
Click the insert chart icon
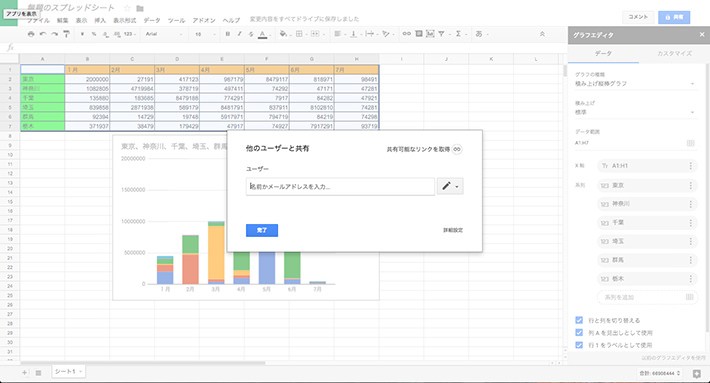[x=430, y=34]
